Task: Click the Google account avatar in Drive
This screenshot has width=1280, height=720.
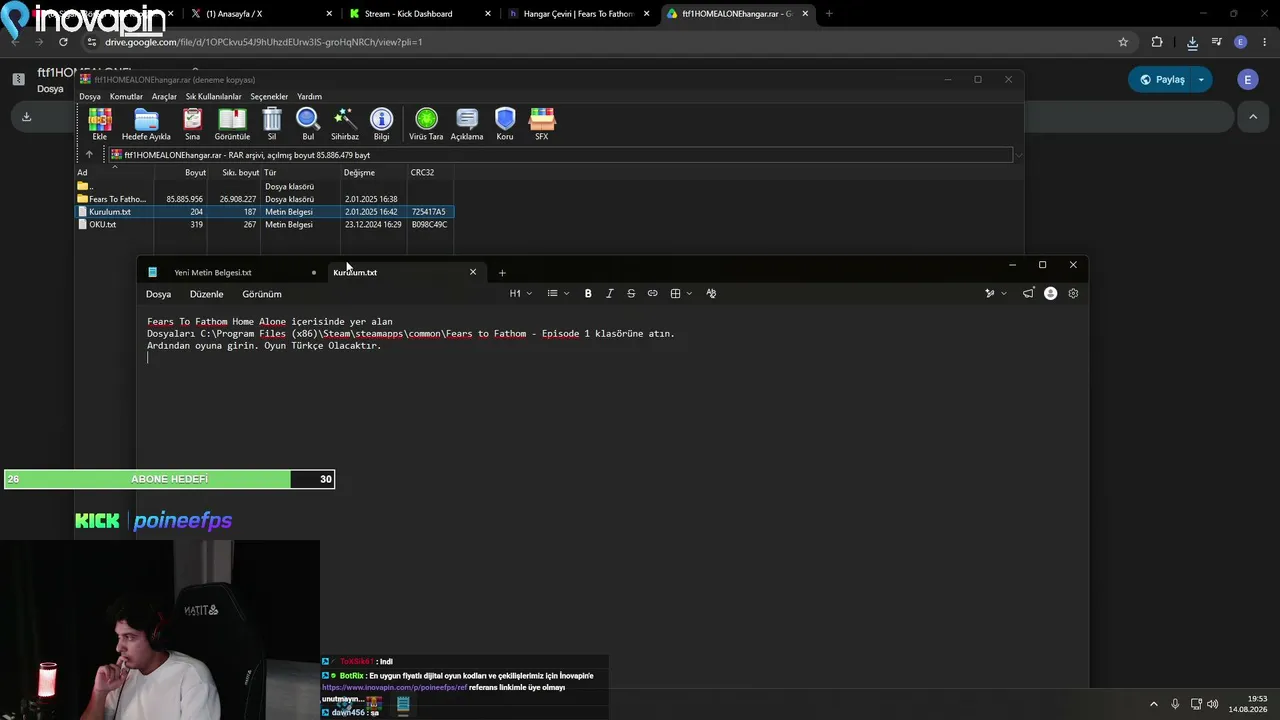Action: [x=1247, y=80]
